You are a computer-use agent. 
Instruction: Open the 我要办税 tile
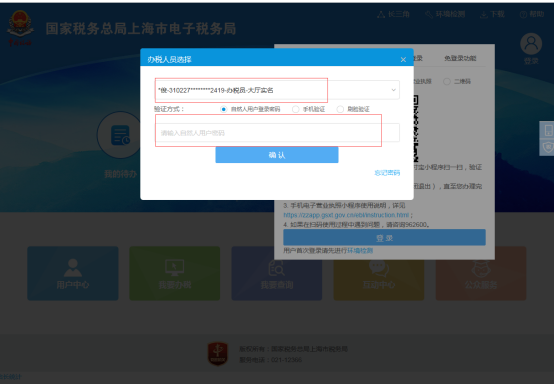[175, 273]
